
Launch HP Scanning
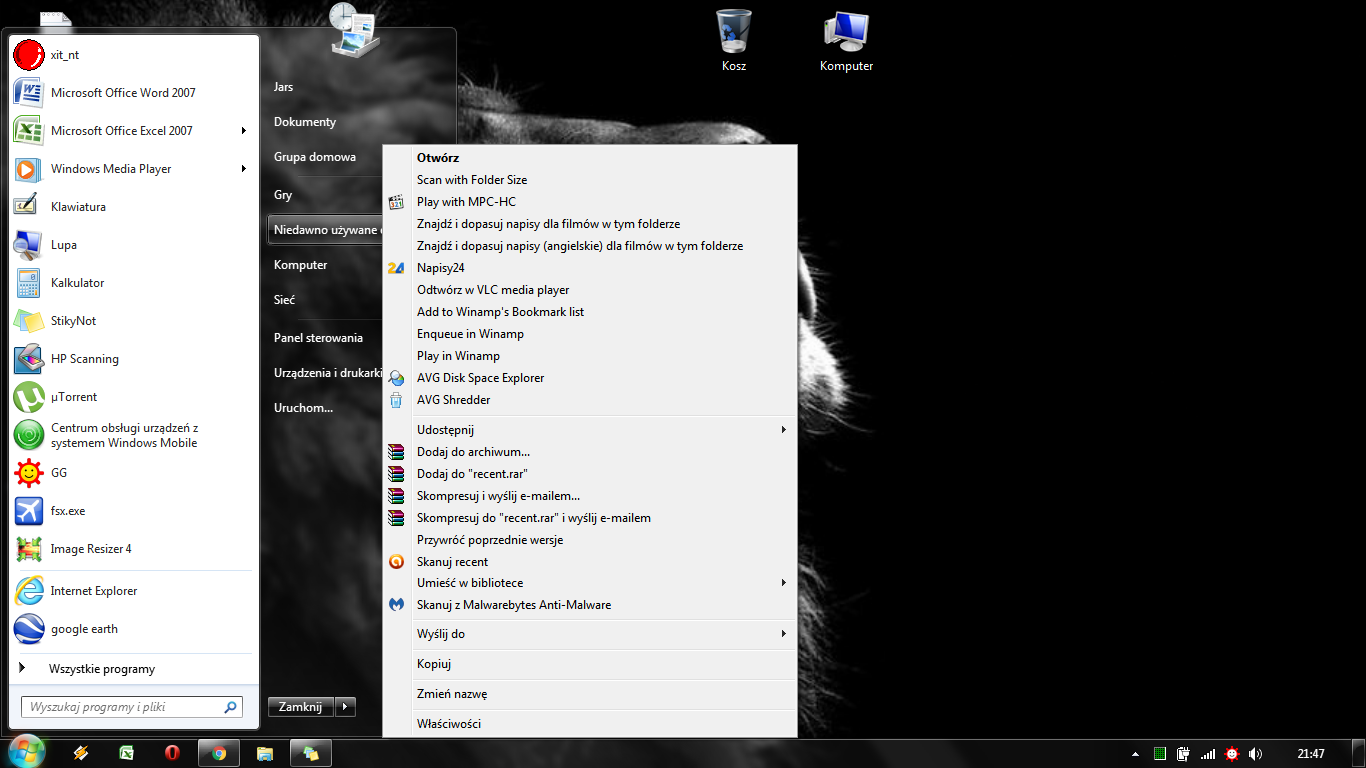(x=133, y=359)
